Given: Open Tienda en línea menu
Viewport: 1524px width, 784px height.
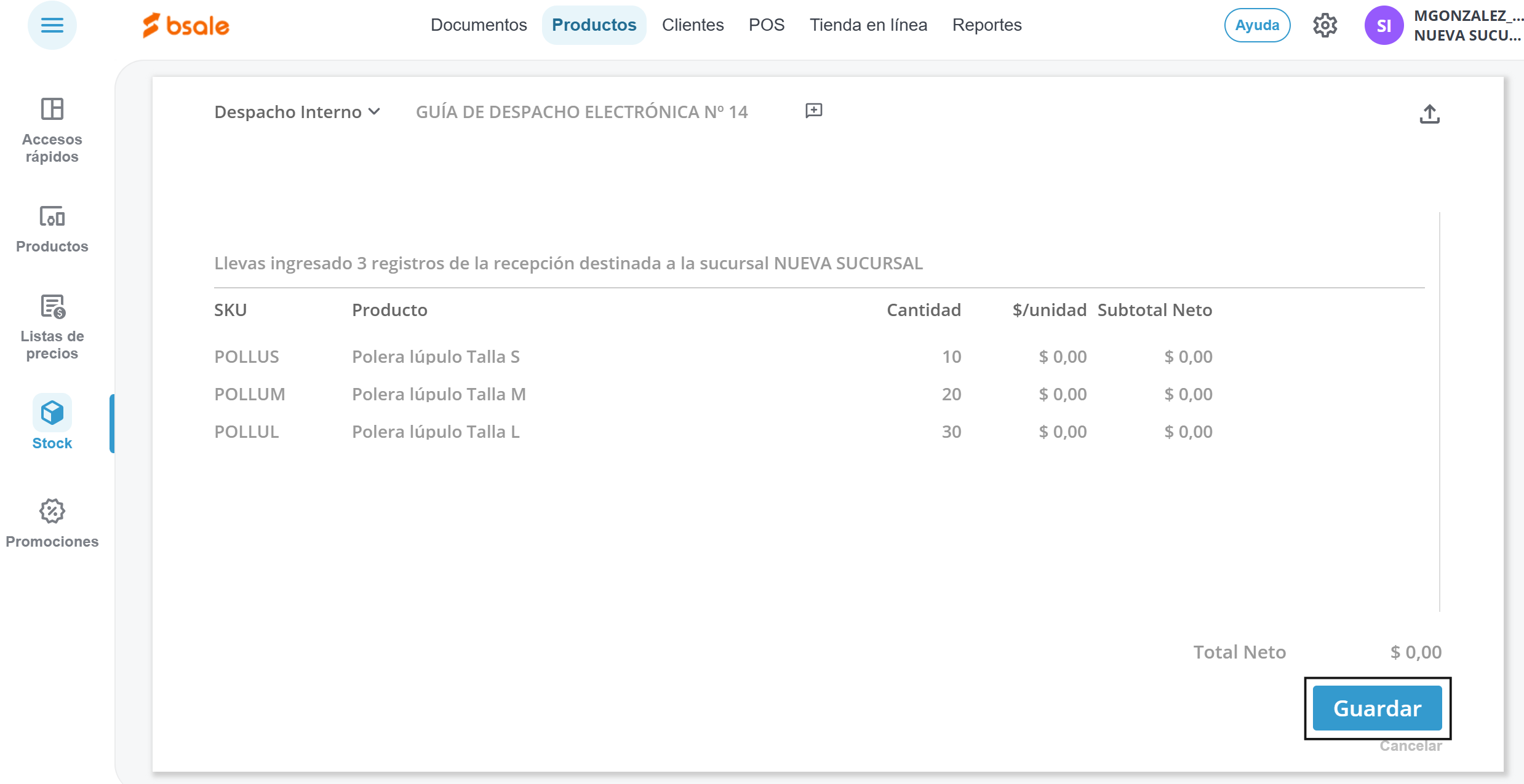Looking at the screenshot, I should coord(868,25).
